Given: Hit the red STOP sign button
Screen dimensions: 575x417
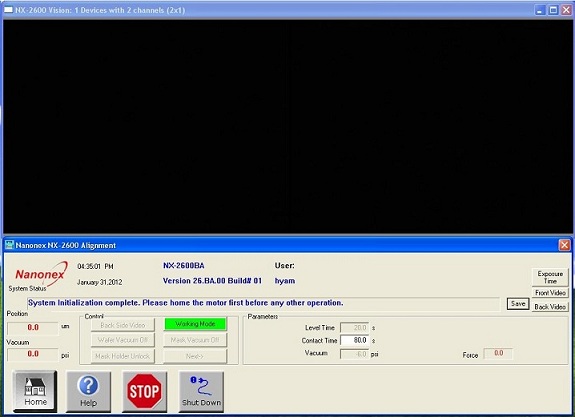Looking at the screenshot, I should click(144, 392).
